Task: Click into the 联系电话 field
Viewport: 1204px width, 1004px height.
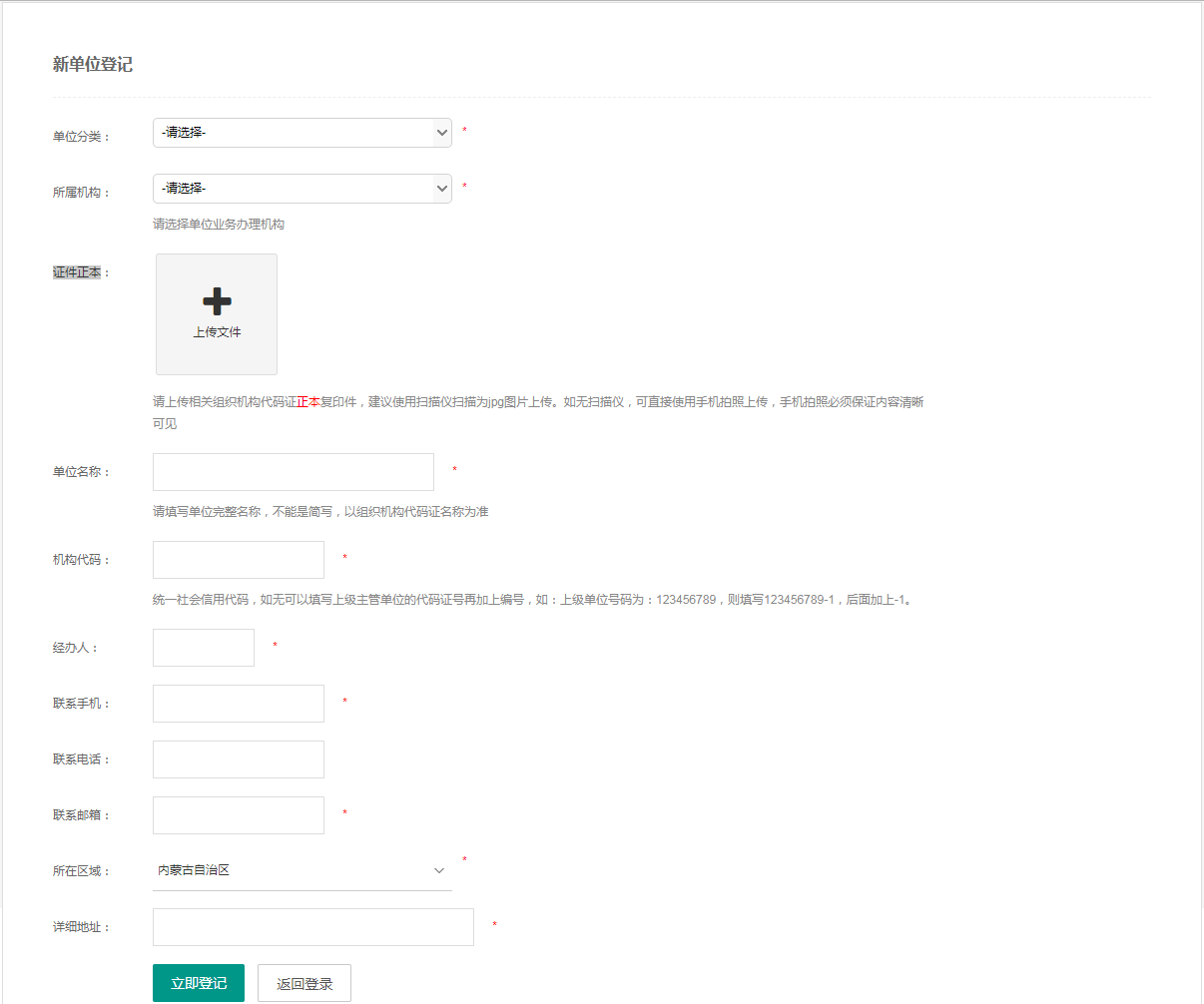Action: [238, 759]
